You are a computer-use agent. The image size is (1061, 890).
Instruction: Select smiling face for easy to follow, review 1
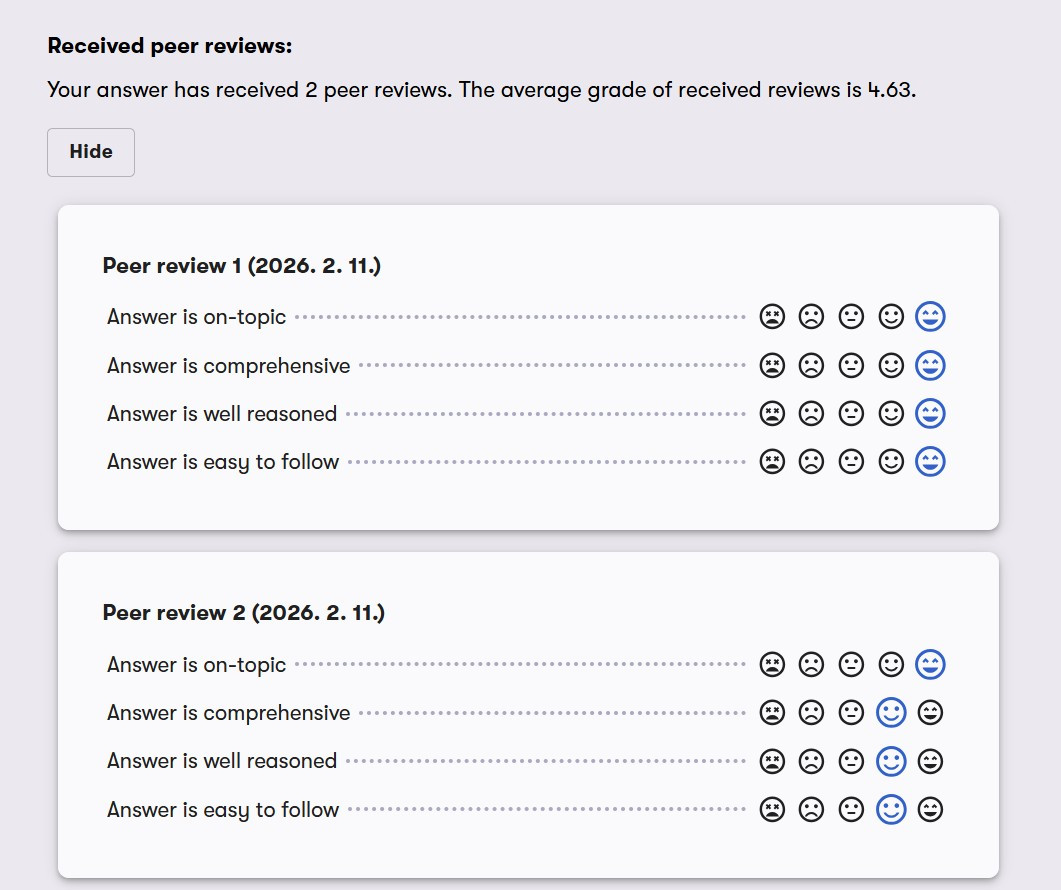point(891,462)
